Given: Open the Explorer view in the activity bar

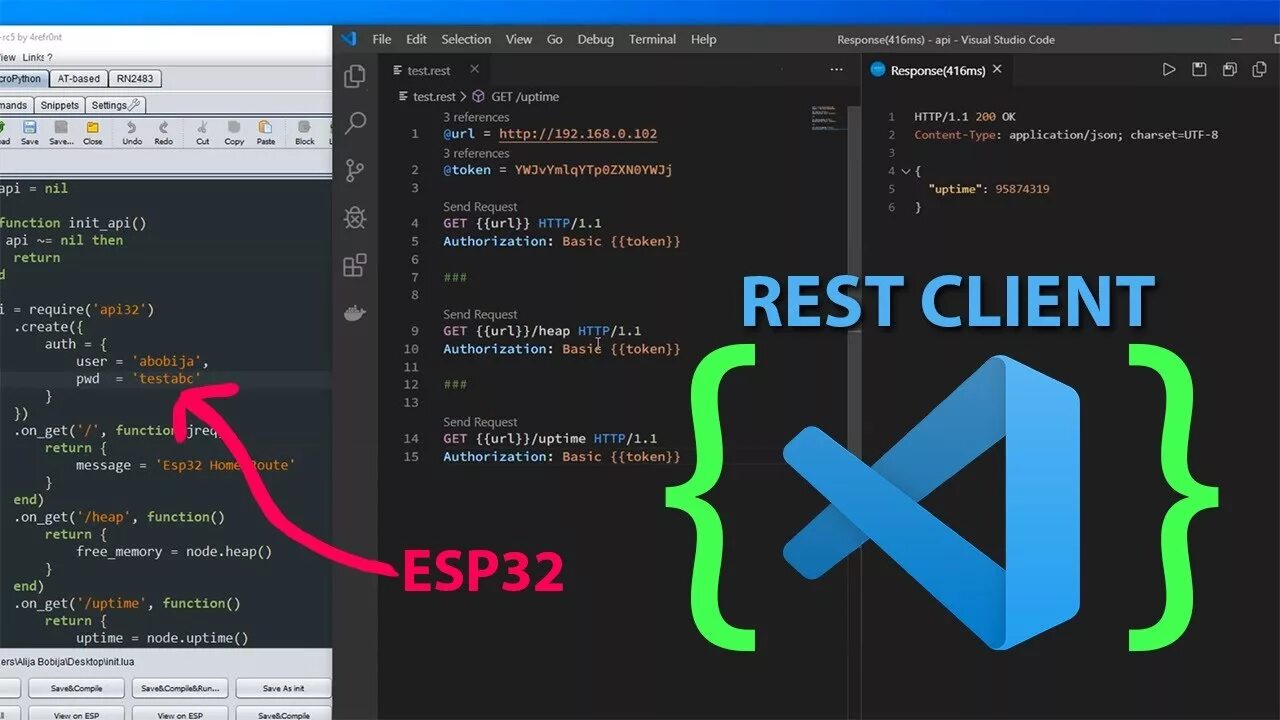Looking at the screenshot, I should (354, 77).
